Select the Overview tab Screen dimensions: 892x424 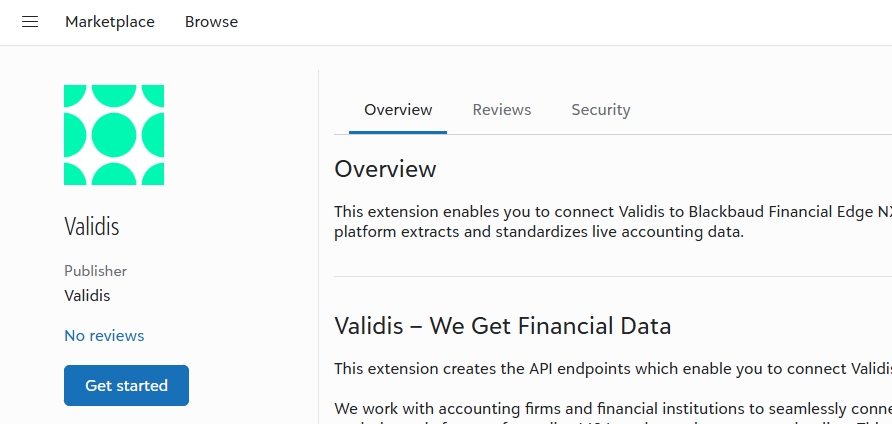pos(398,109)
